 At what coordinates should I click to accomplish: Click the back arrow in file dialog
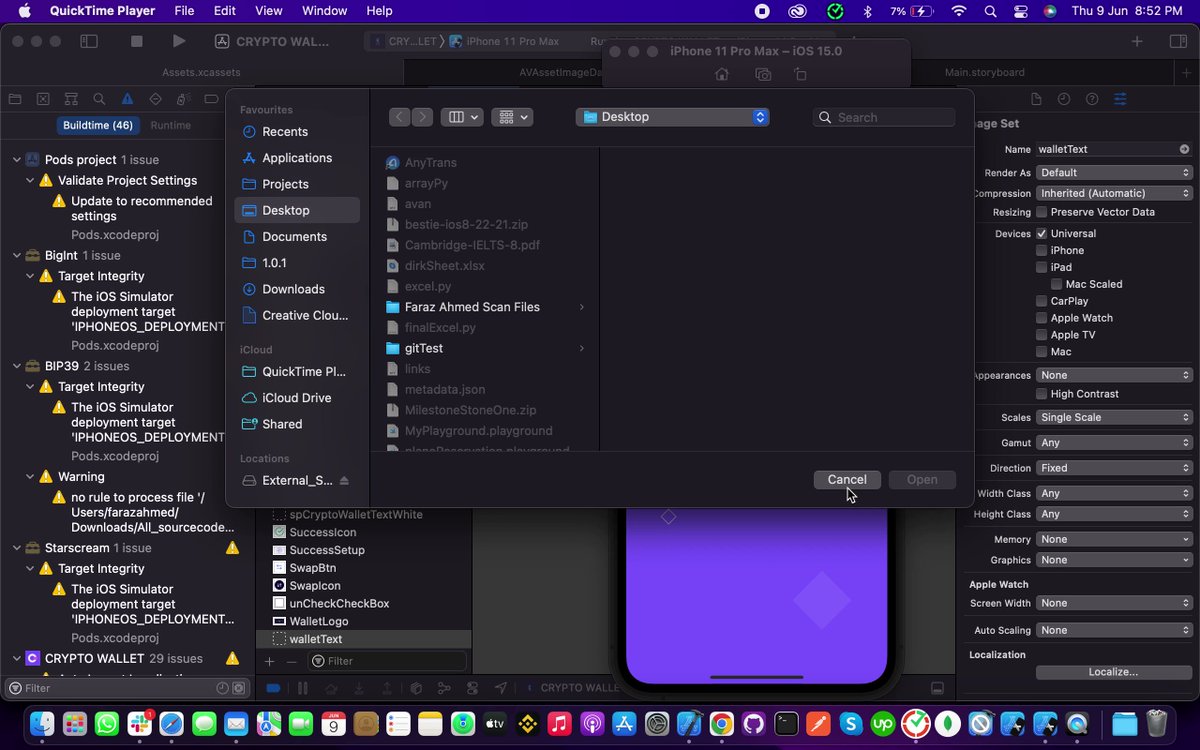click(x=400, y=117)
